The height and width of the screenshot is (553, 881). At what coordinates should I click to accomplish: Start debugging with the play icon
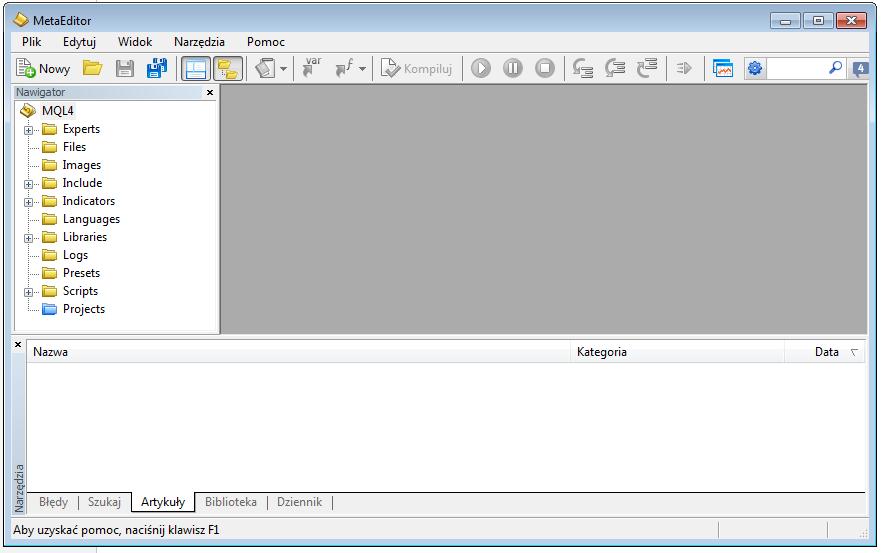[480, 68]
